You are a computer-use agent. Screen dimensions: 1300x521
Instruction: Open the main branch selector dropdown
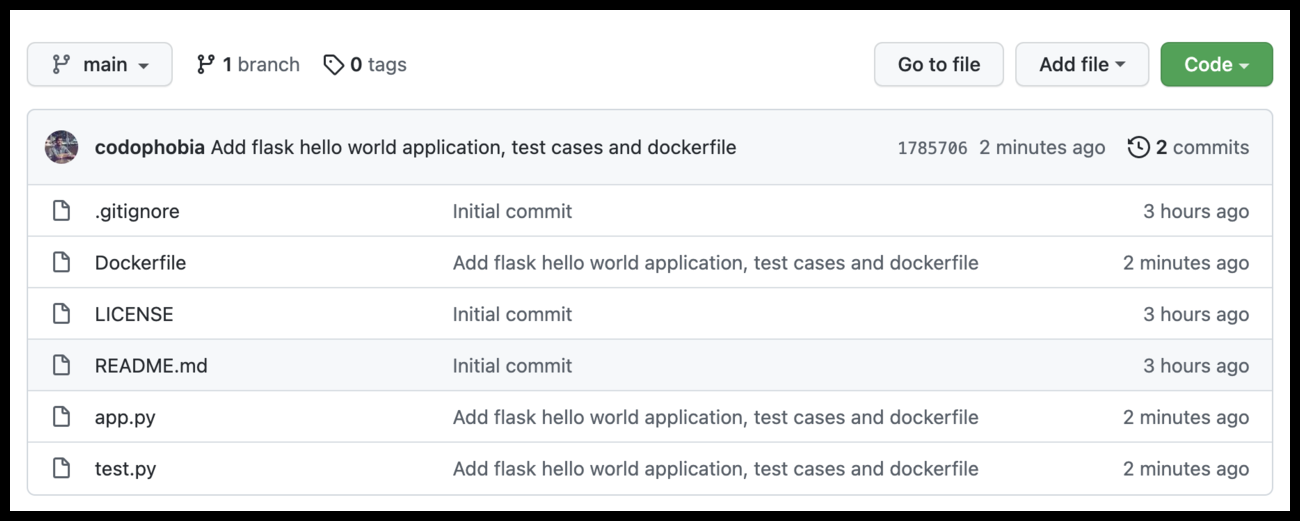(x=100, y=64)
